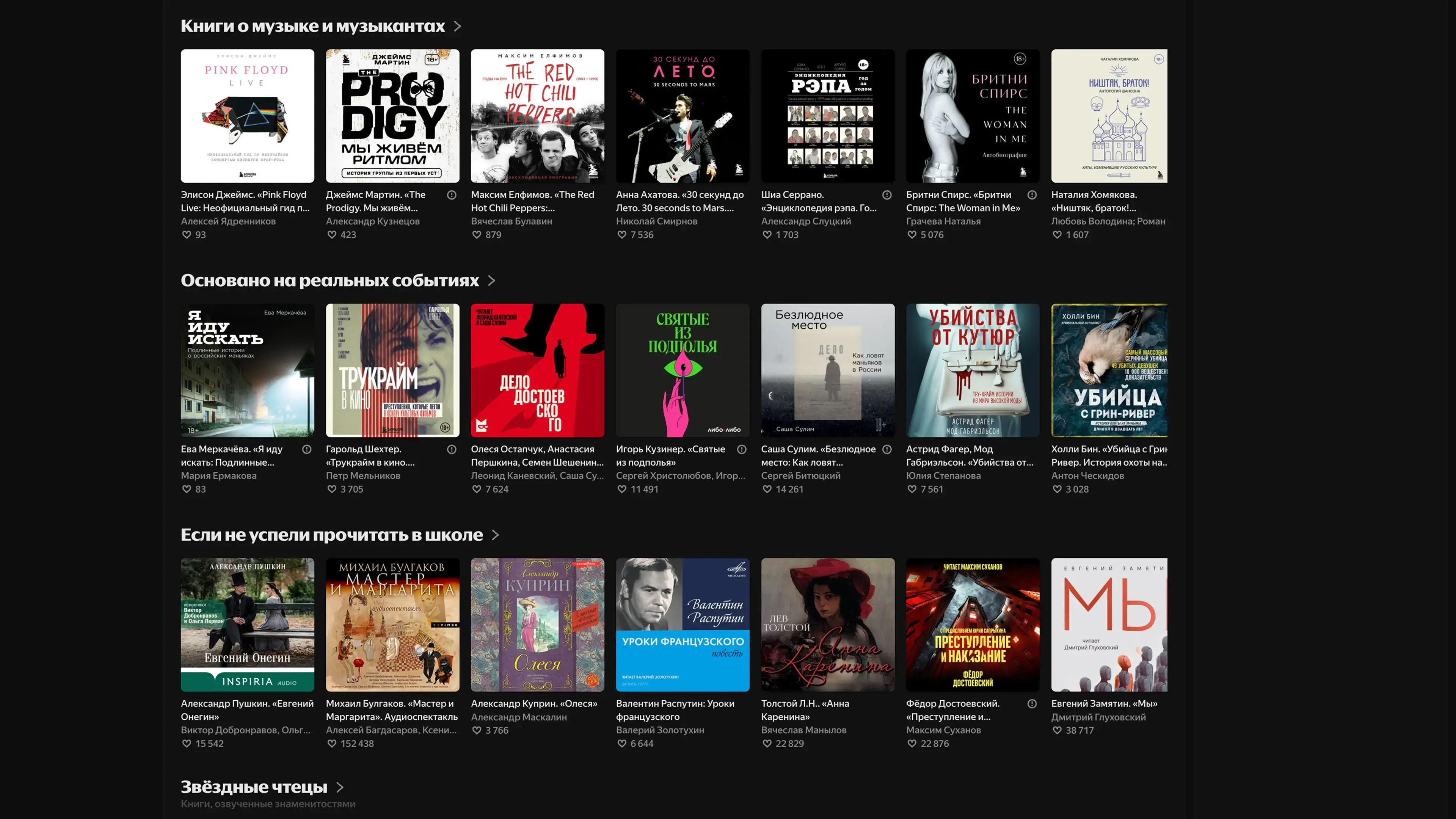Open «Уроки французского» cover thumbnail
1456x819 pixels.
tap(682, 624)
